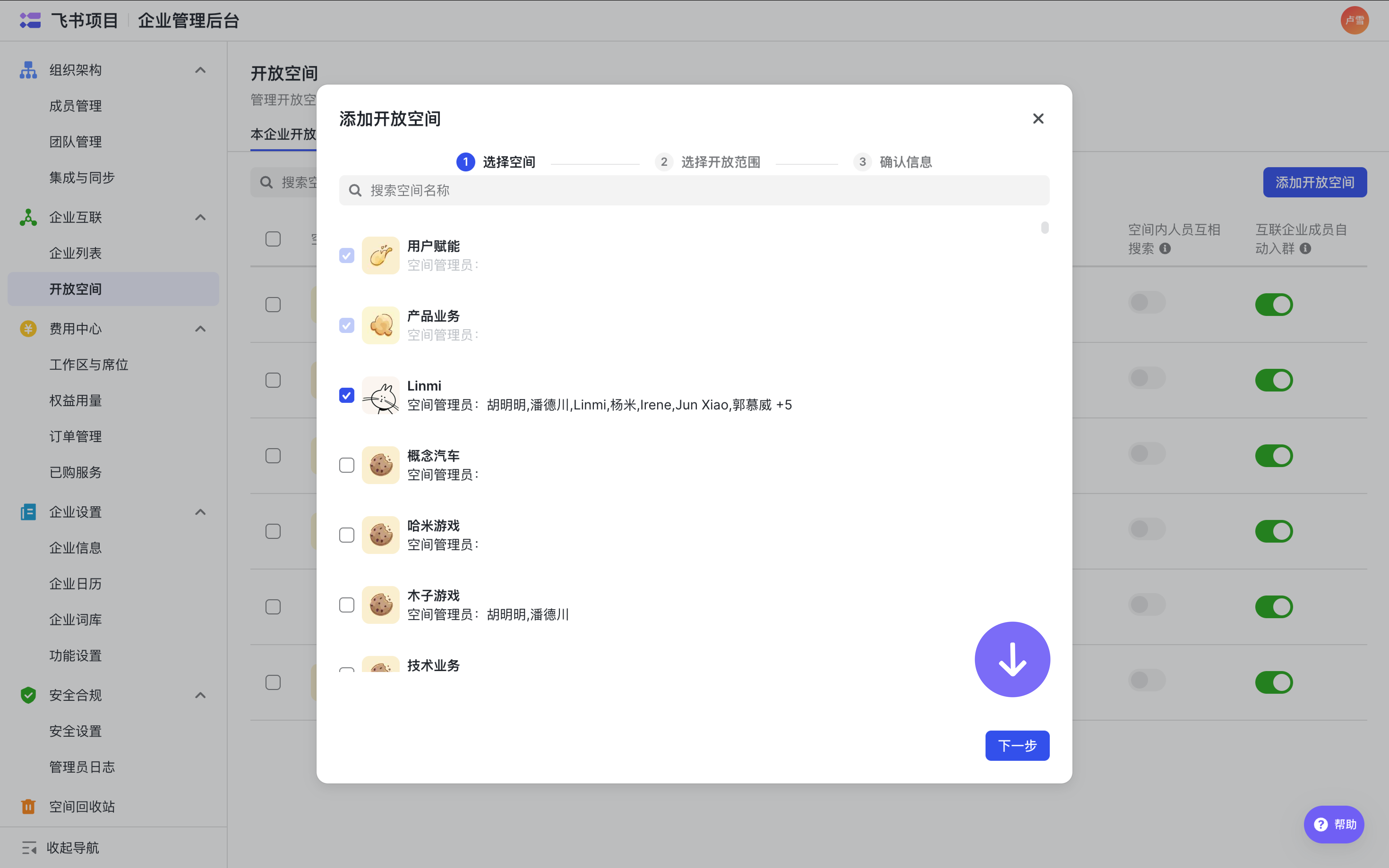Collapse the 组织架构 section
This screenshot has width=1389, height=868.
[x=200, y=70]
